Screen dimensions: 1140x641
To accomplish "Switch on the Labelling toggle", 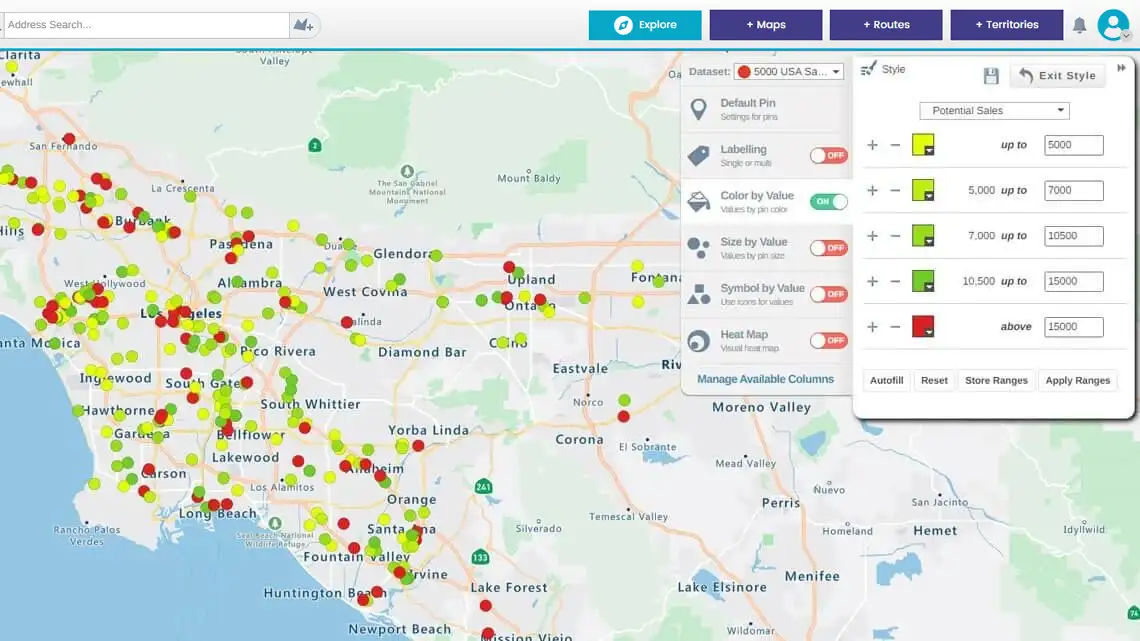I will click(830, 155).
